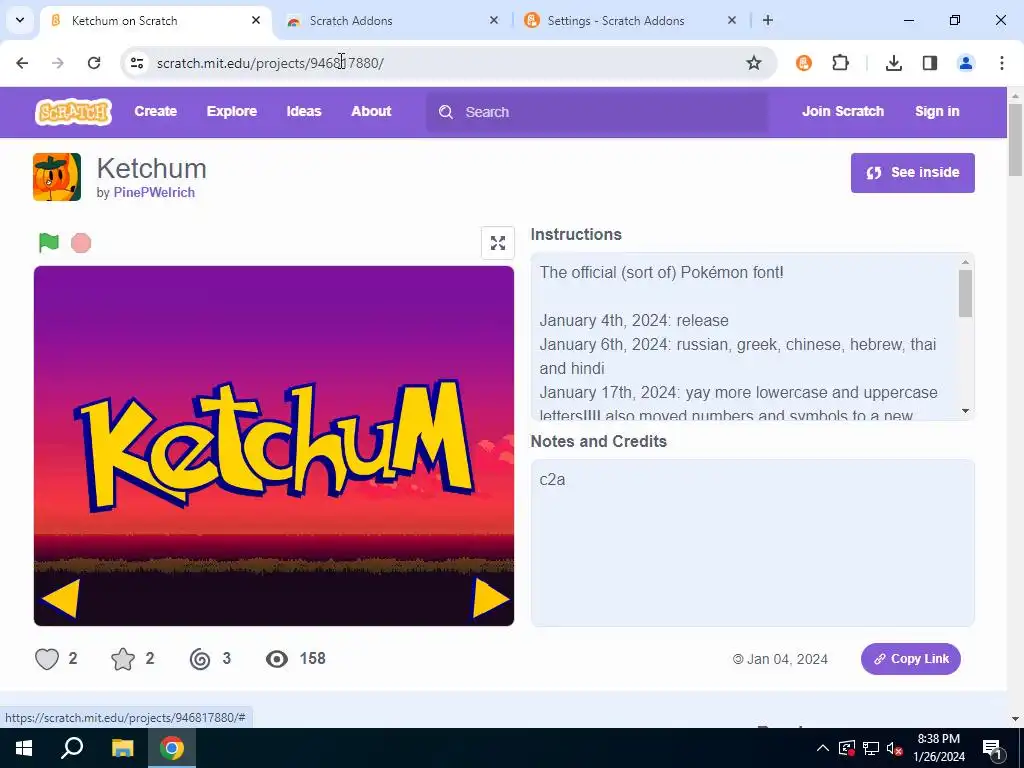Click the left yellow arrow in project stage
Viewport: 1024px width, 768px height.
[x=61, y=598]
